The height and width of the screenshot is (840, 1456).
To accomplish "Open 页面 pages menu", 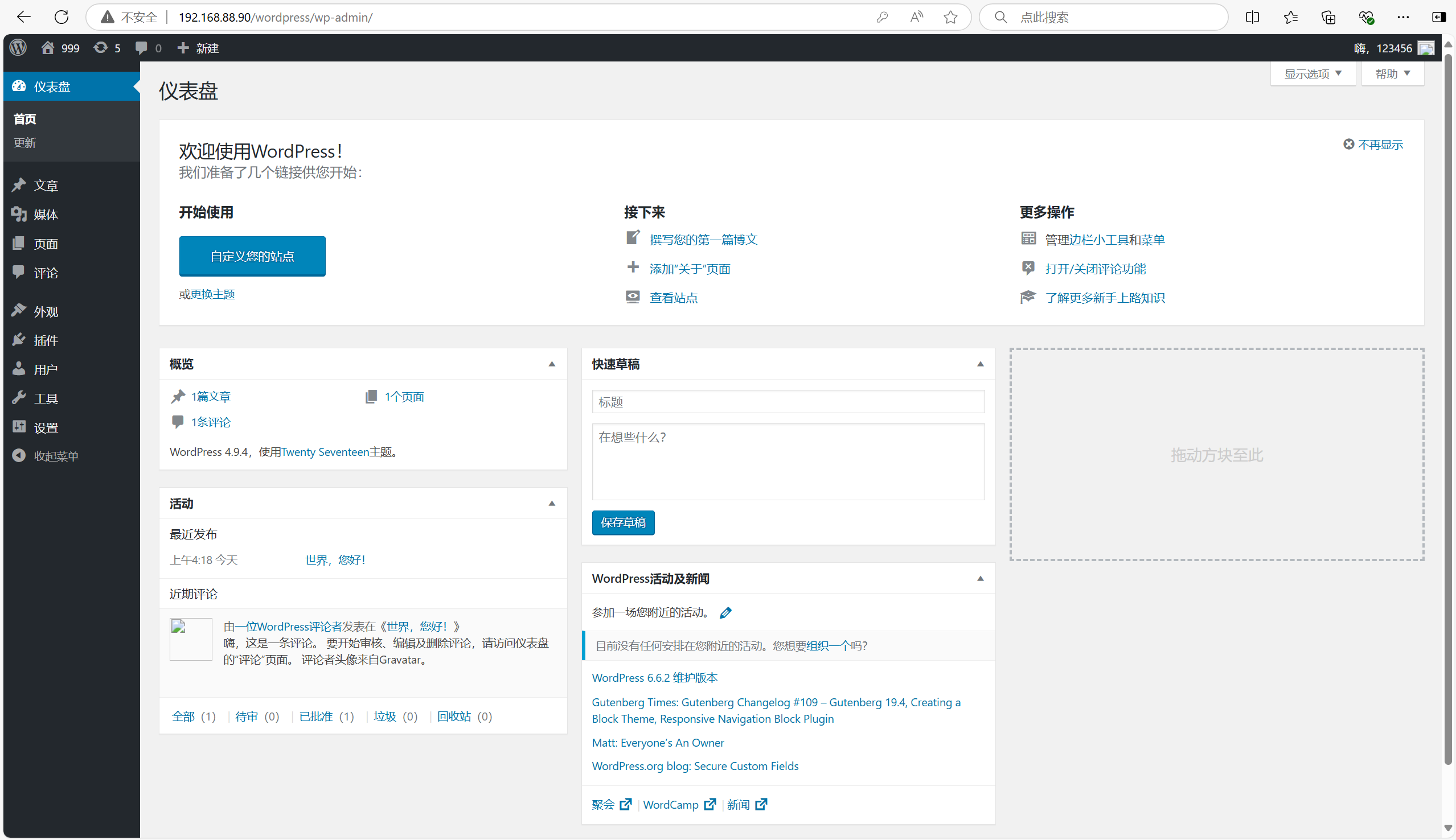I will click(x=72, y=244).
